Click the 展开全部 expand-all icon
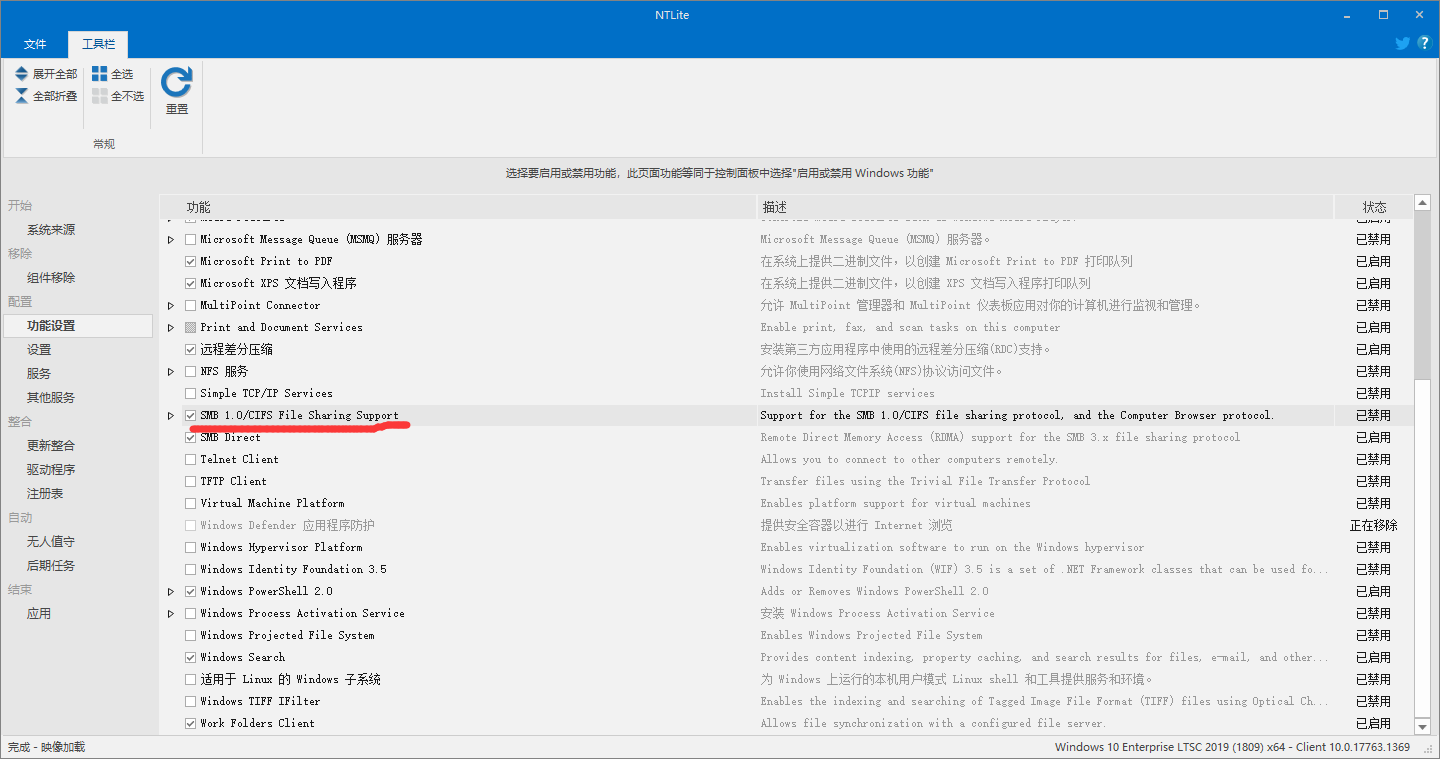 coord(22,74)
